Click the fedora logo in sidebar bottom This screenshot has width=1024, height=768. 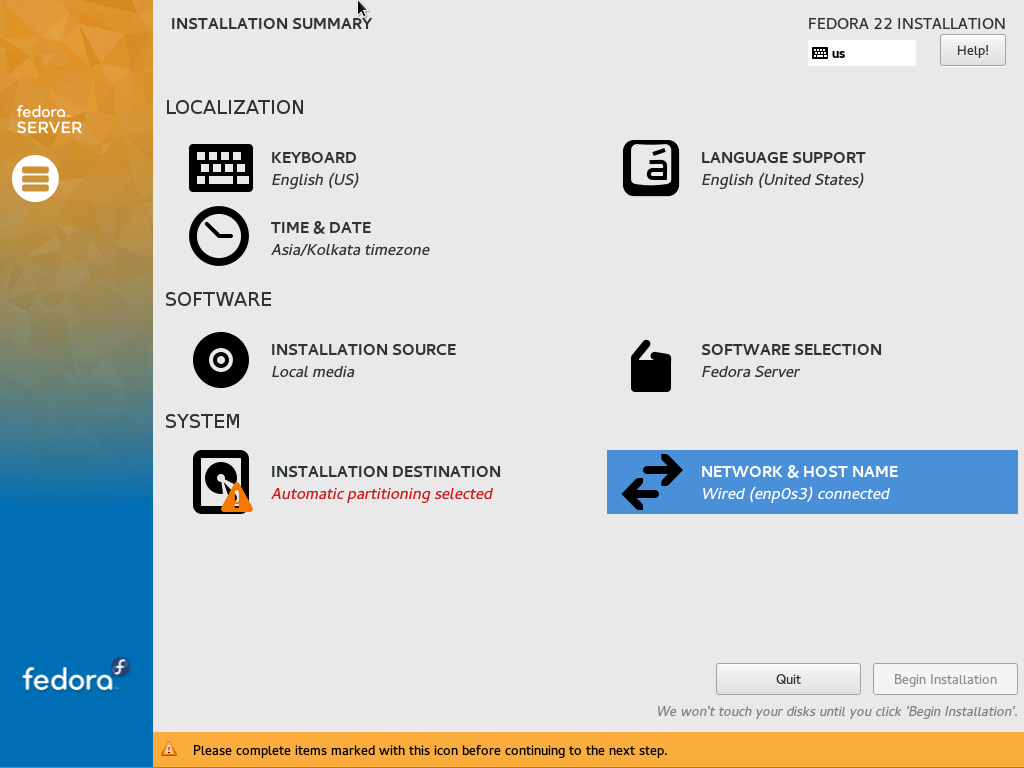click(x=76, y=676)
